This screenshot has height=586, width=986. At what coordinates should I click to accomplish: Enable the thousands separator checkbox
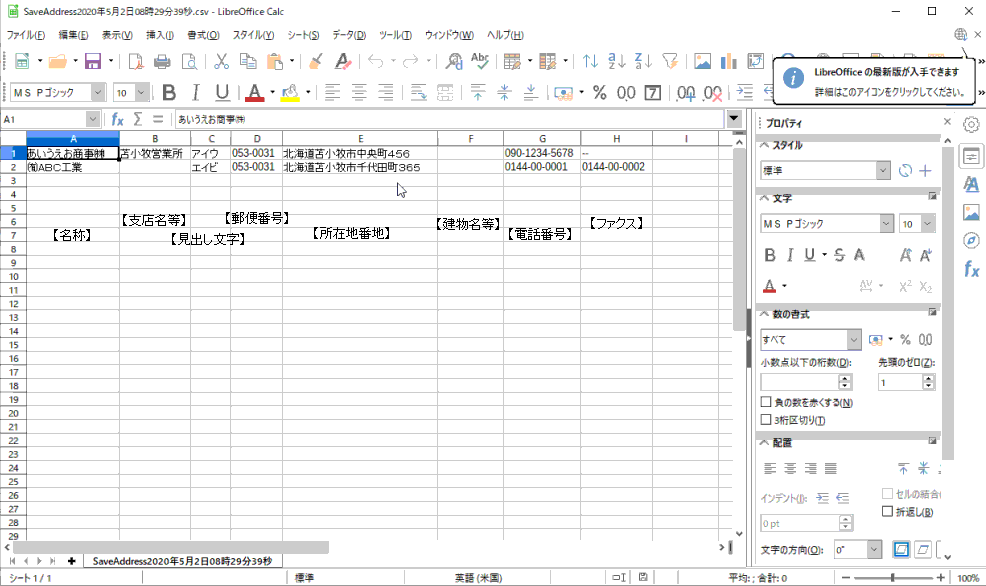coord(767,420)
